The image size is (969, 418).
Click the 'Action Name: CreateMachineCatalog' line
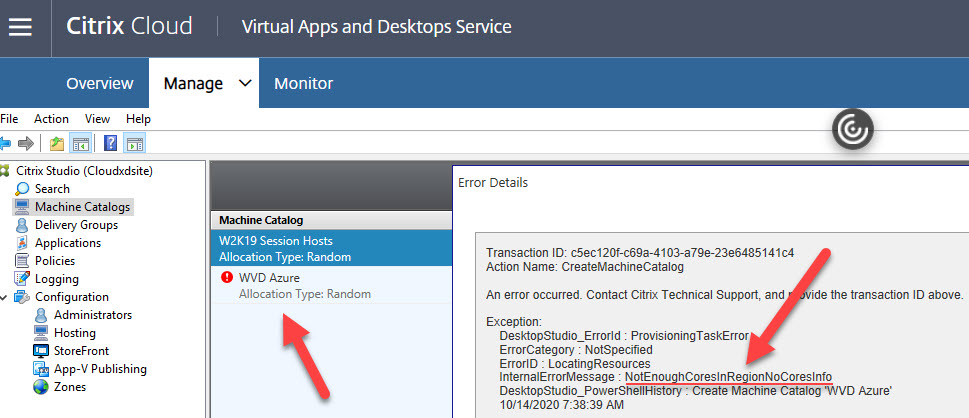click(583, 267)
